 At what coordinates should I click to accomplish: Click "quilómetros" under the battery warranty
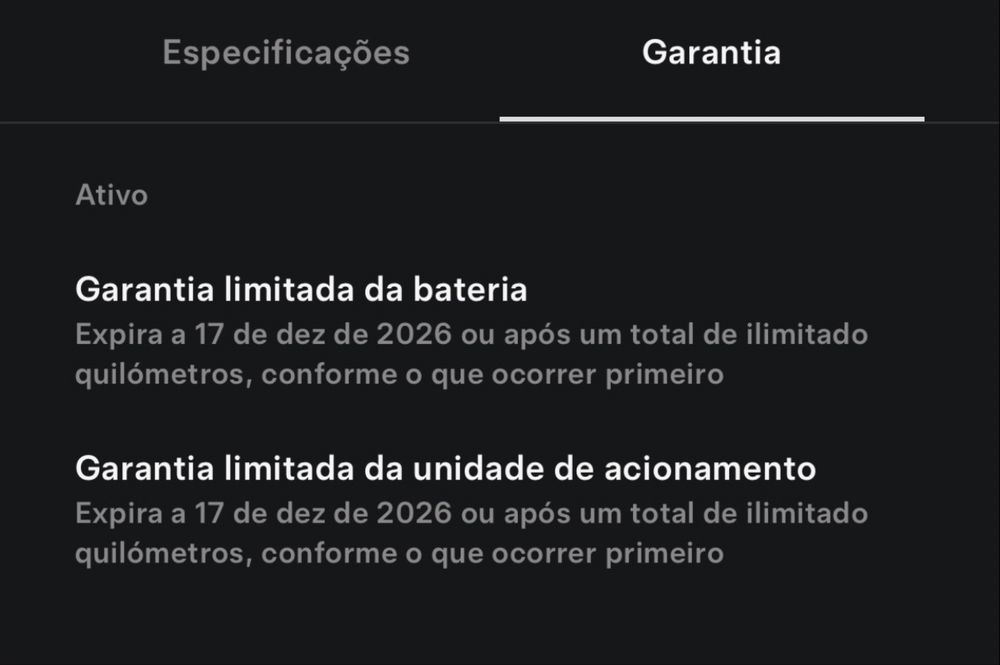point(157,375)
